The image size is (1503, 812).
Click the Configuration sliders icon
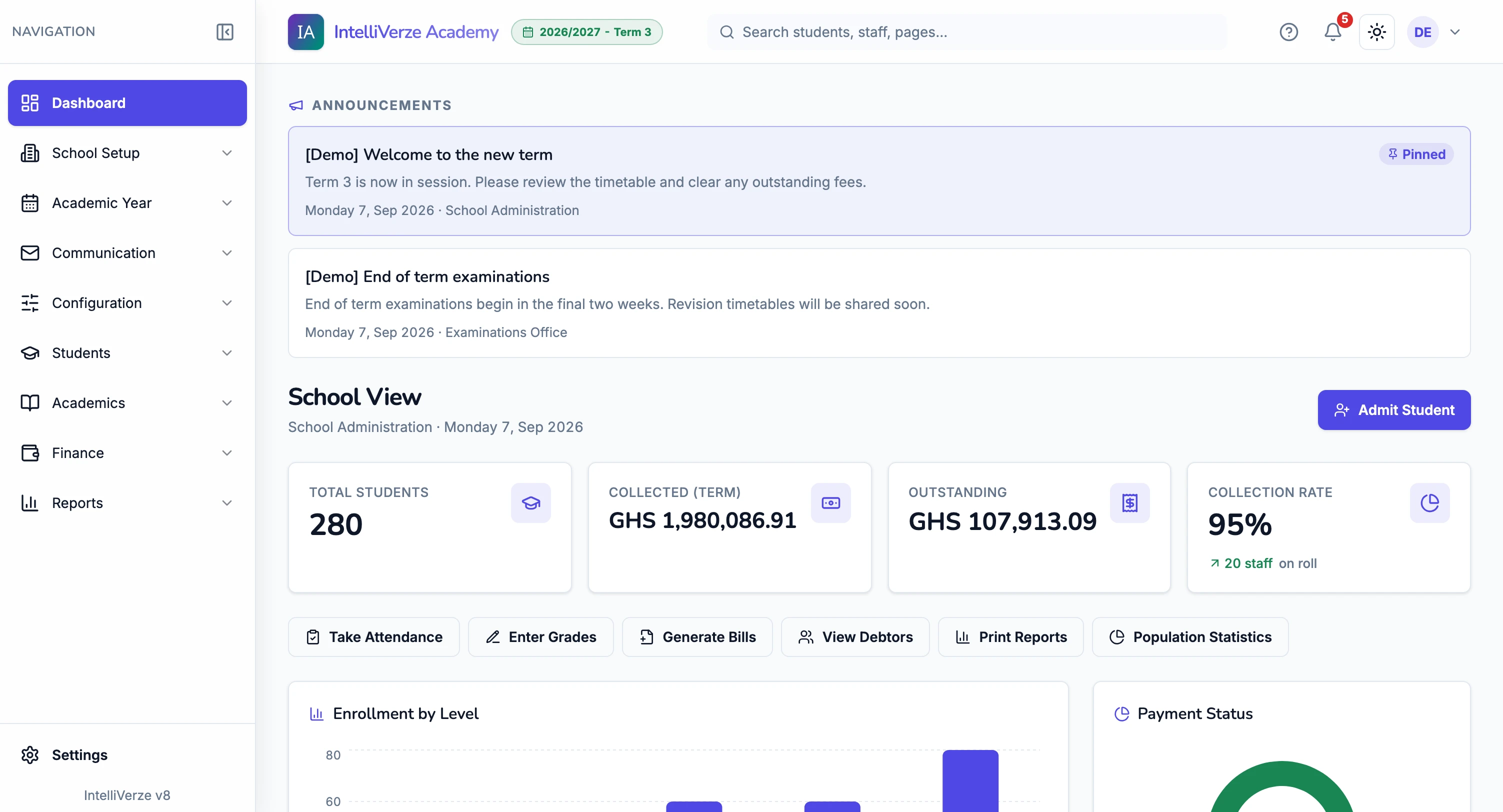pyautogui.click(x=30, y=303)
